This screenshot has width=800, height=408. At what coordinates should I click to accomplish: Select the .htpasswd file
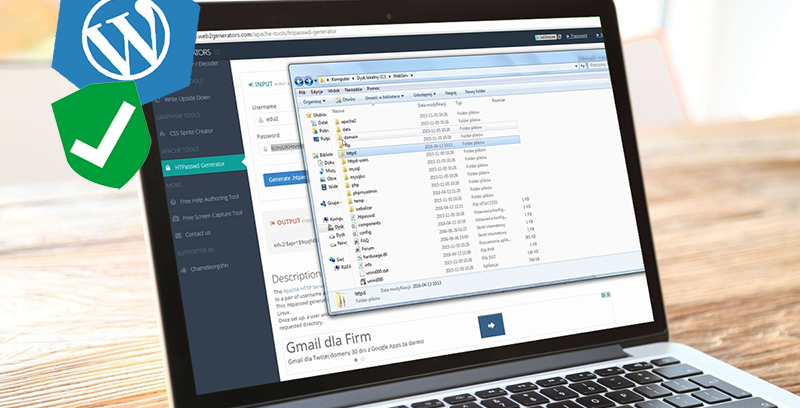(x=362, y=216)
